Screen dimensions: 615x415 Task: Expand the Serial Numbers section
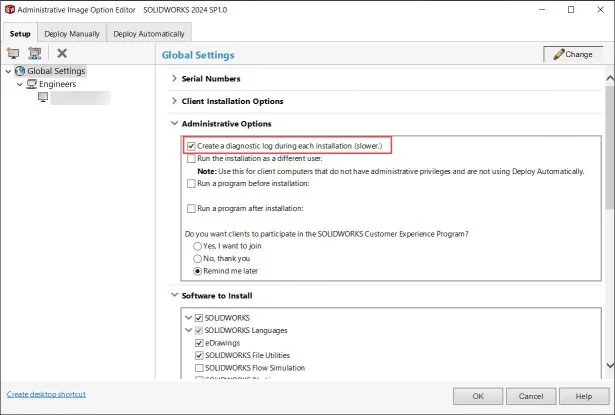(174, 79)
